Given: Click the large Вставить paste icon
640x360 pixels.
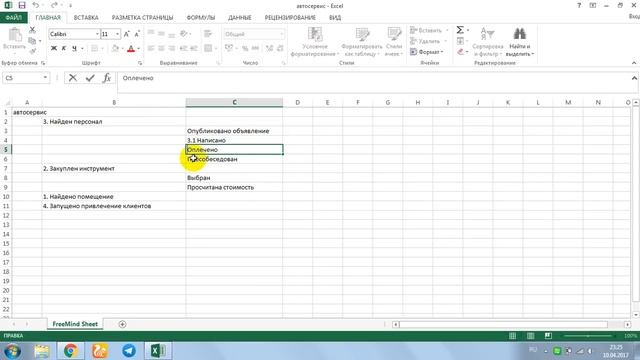Looking at the screenshot, I should 15,35.
